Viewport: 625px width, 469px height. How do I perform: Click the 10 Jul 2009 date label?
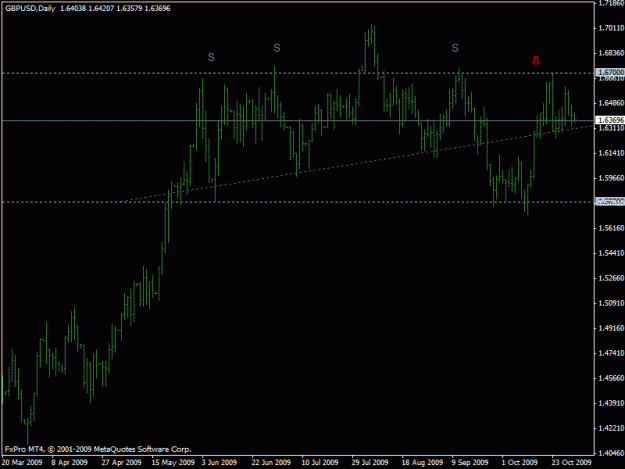[x=320, y=462]
